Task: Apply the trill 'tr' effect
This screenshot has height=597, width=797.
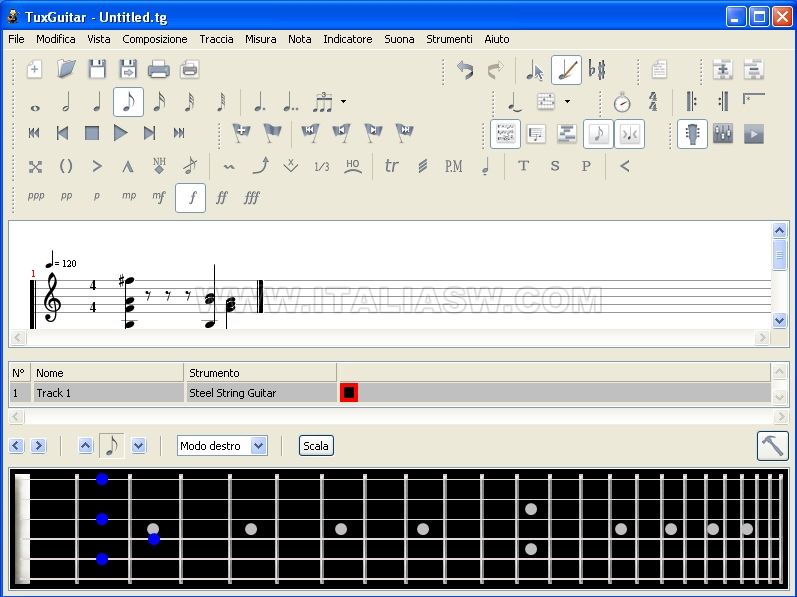Action: [392, 166]
